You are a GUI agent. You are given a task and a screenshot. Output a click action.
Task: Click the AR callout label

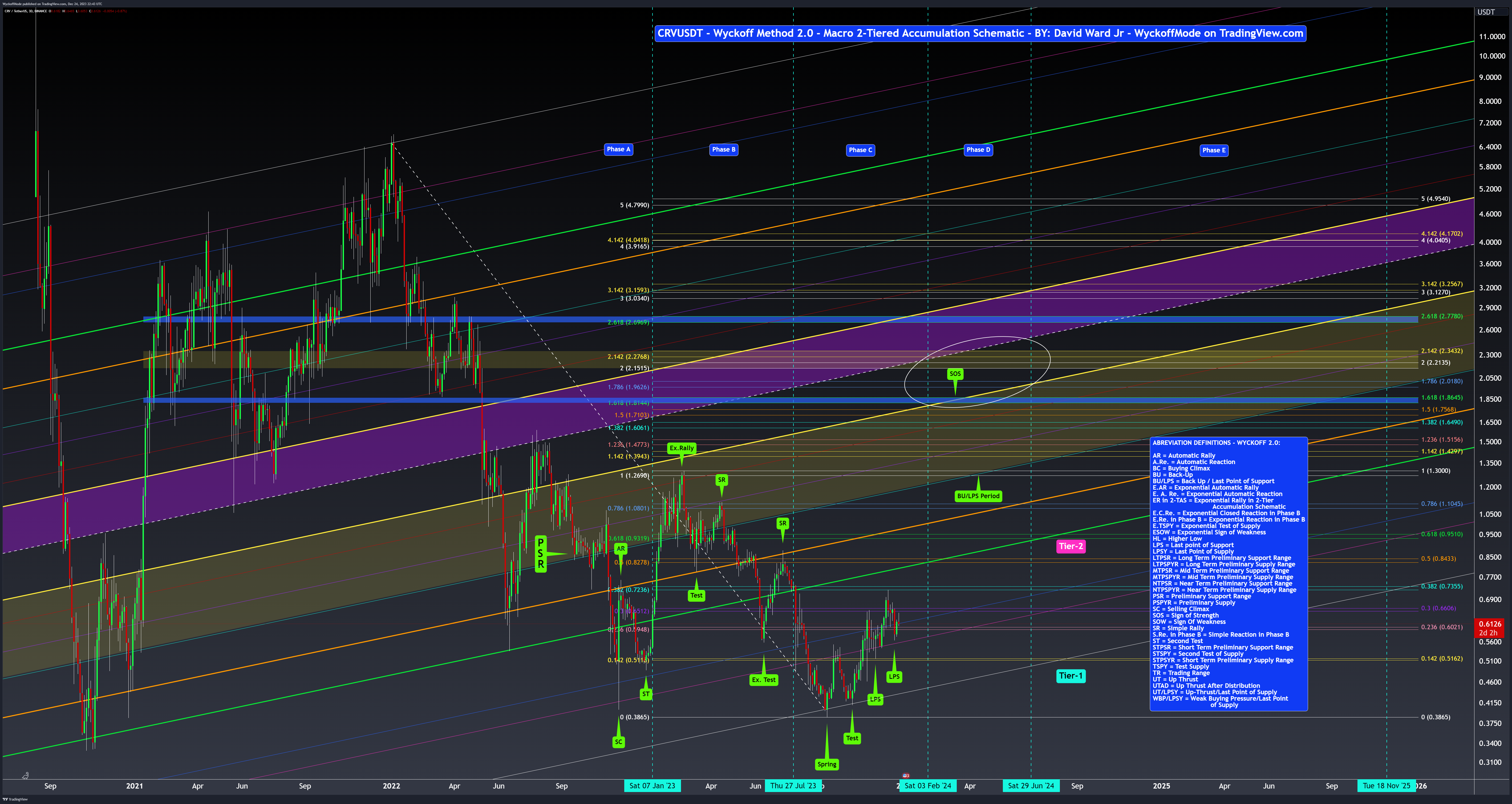(x=621, y=549)
